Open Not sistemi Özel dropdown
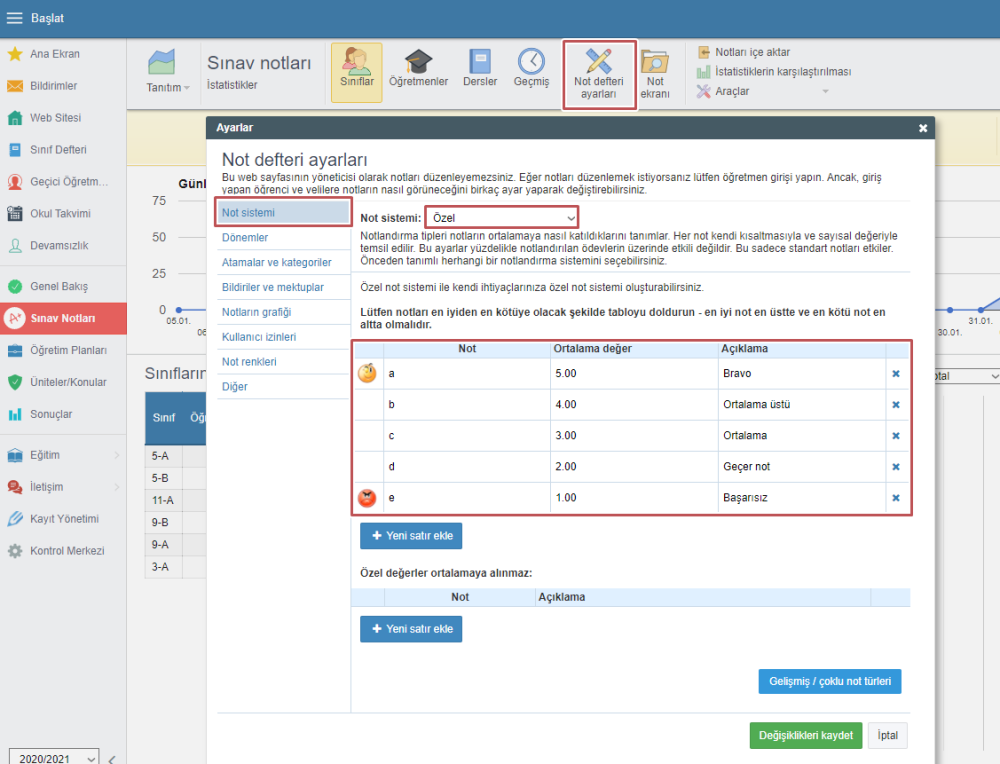Screen dimensions: 1000x764 (x=502, y=217)
